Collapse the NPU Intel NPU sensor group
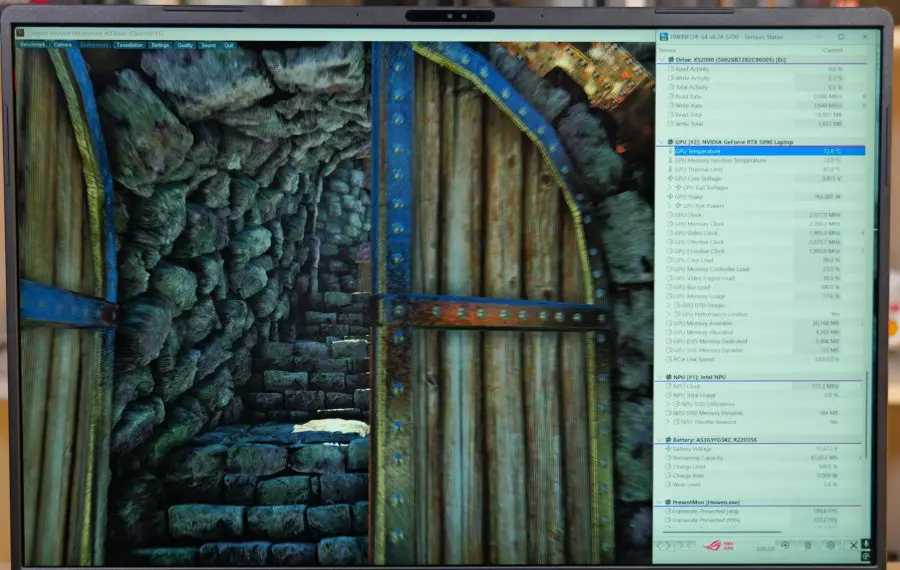This screenshot has height=570, width=900. [661, 377]
